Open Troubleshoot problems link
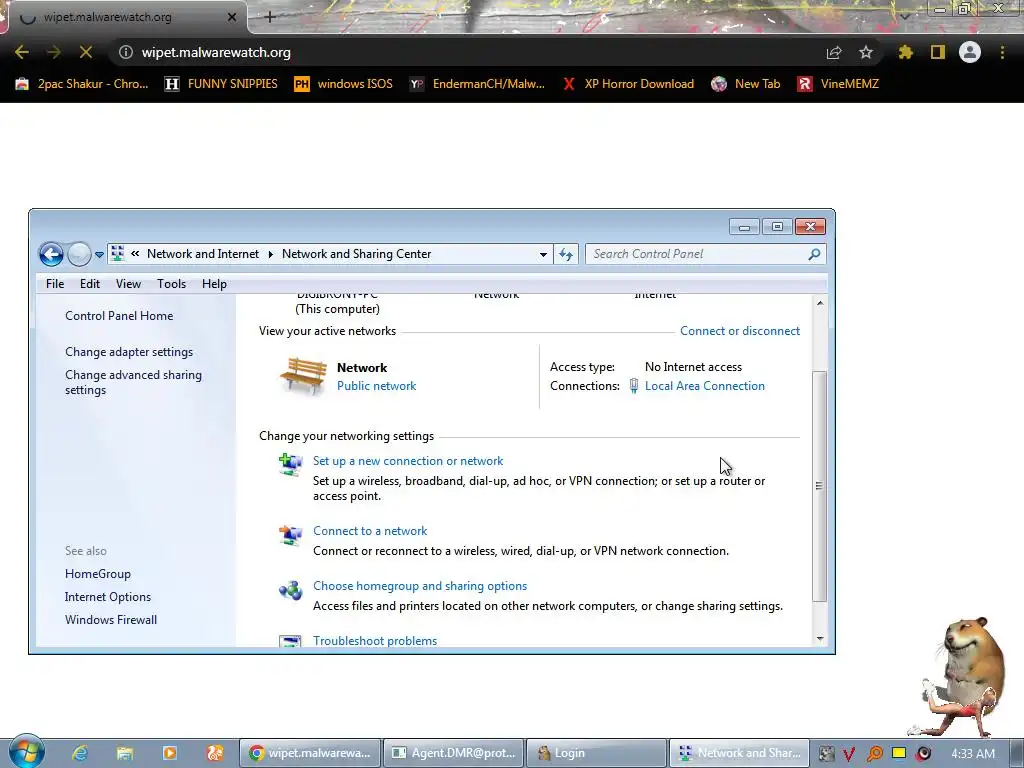1024x768 pixels. point(375,640)
